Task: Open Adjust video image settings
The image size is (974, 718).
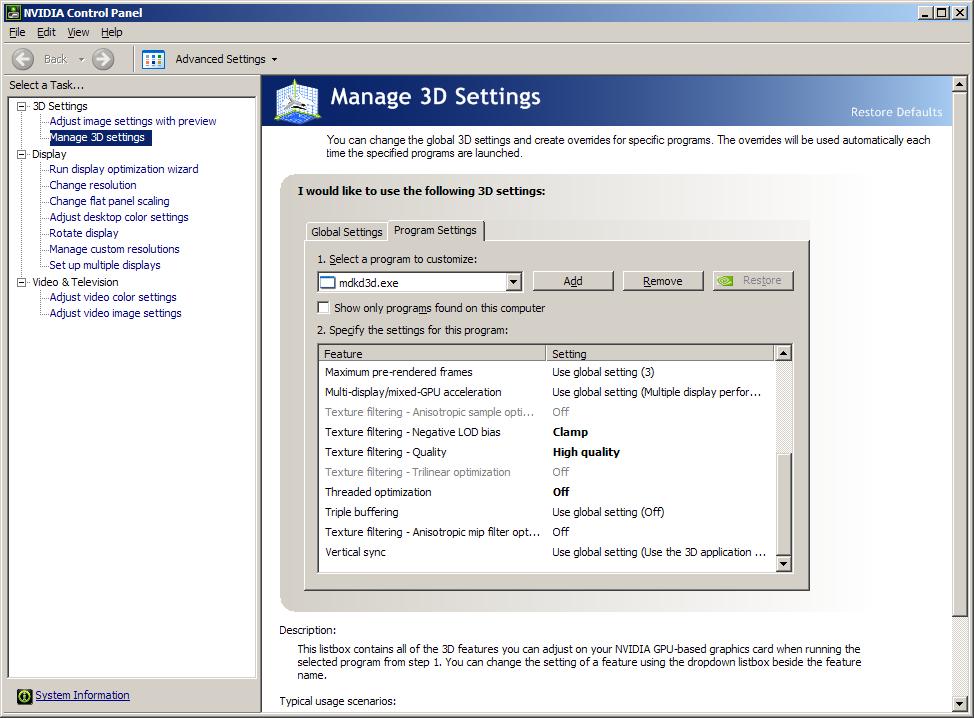Action: click(x=116, y=314)
